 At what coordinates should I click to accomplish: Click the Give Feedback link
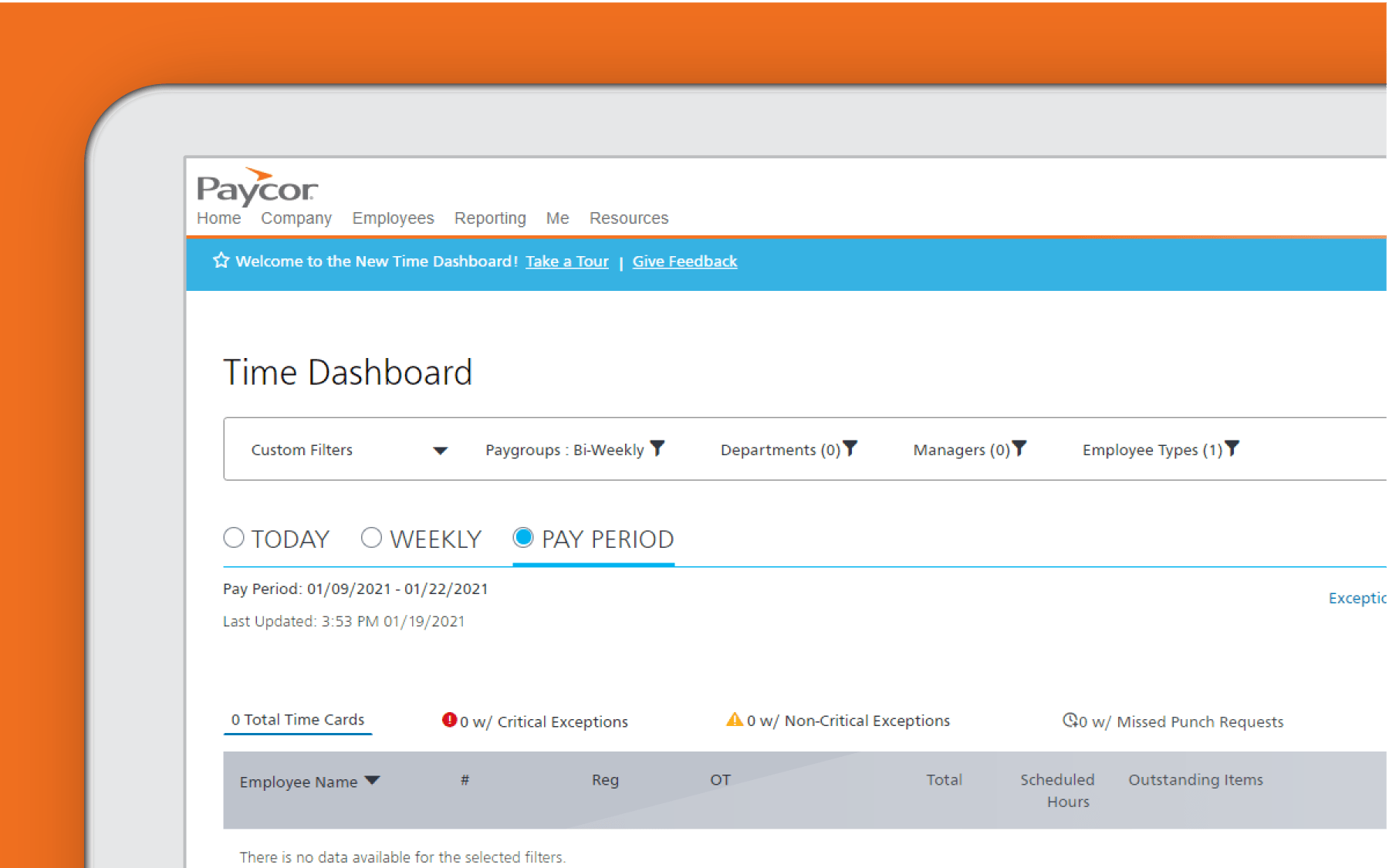pyautogui.click(x=685, y=262)
